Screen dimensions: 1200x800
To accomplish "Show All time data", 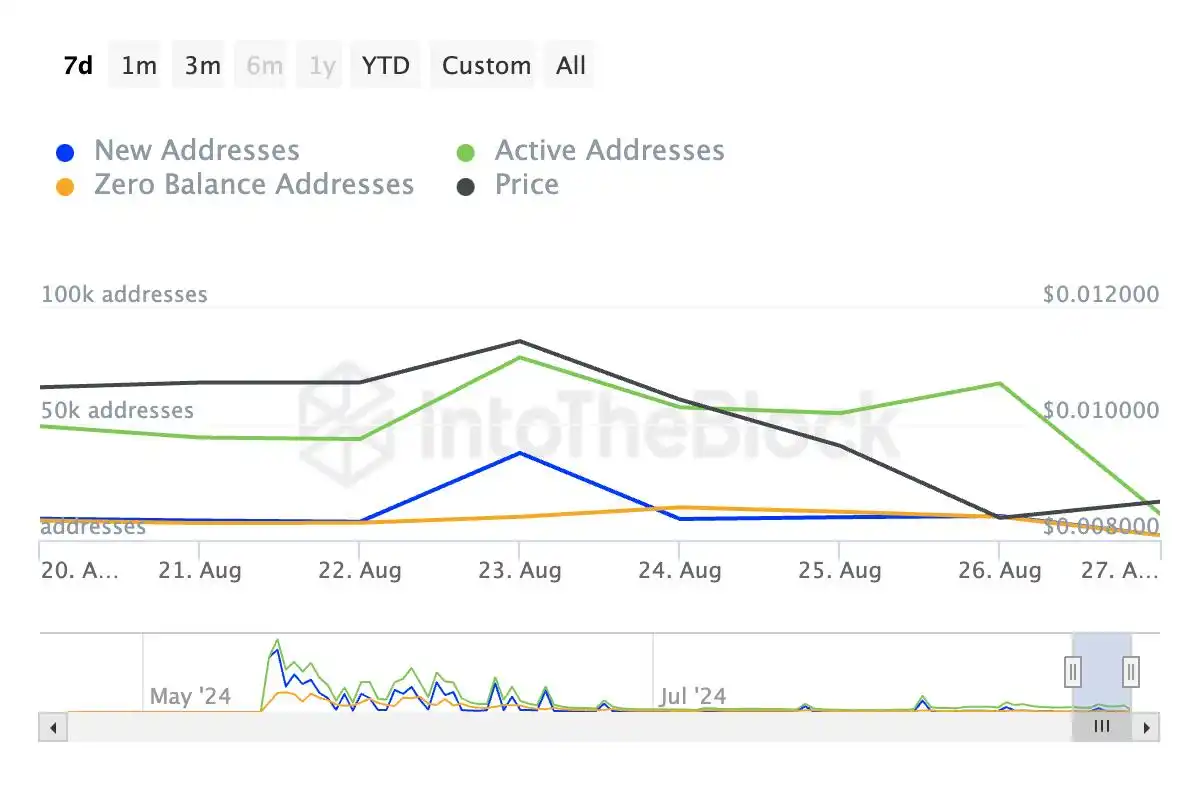I will (x=571, y=66).
